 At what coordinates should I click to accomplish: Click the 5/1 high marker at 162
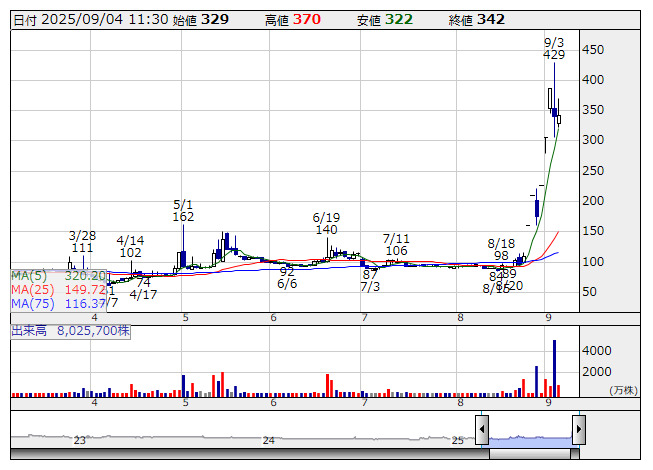[183, 210]
